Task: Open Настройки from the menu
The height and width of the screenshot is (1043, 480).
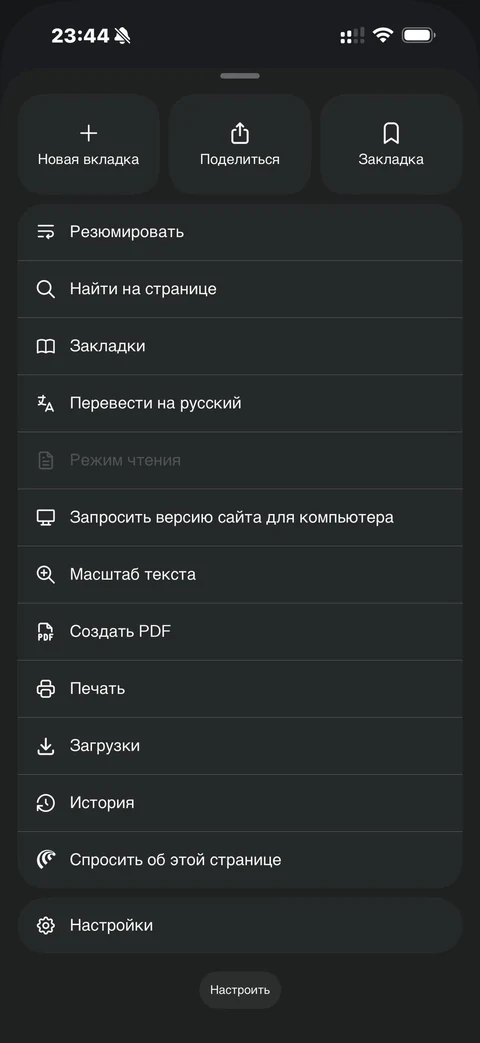Action: point(239,925)
